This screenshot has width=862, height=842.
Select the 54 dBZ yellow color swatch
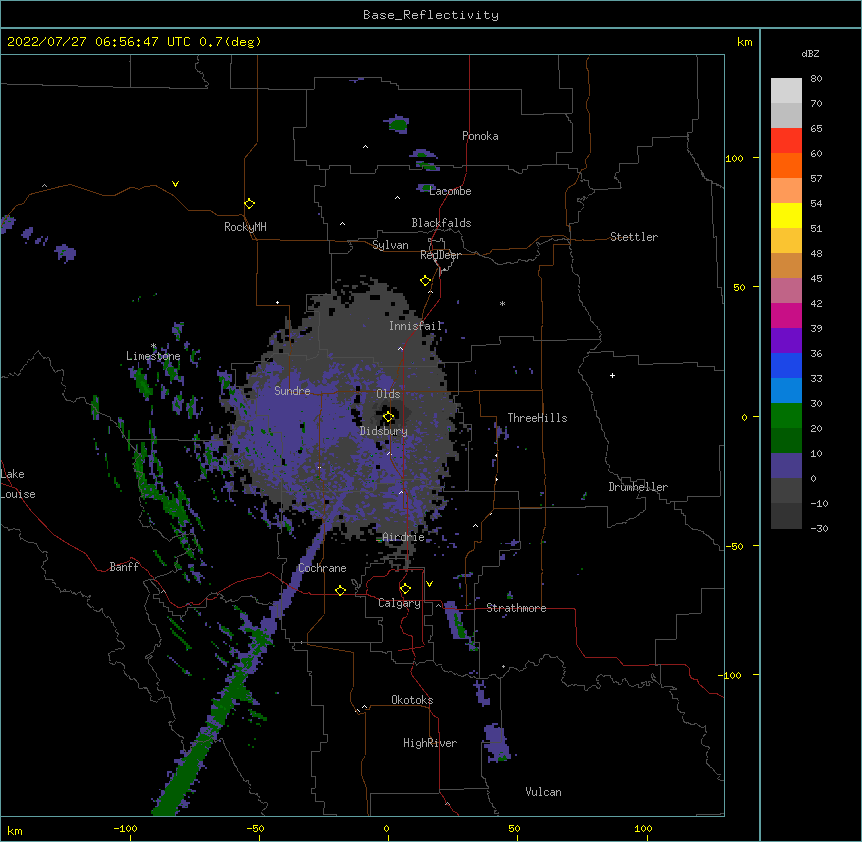[786, 215]
